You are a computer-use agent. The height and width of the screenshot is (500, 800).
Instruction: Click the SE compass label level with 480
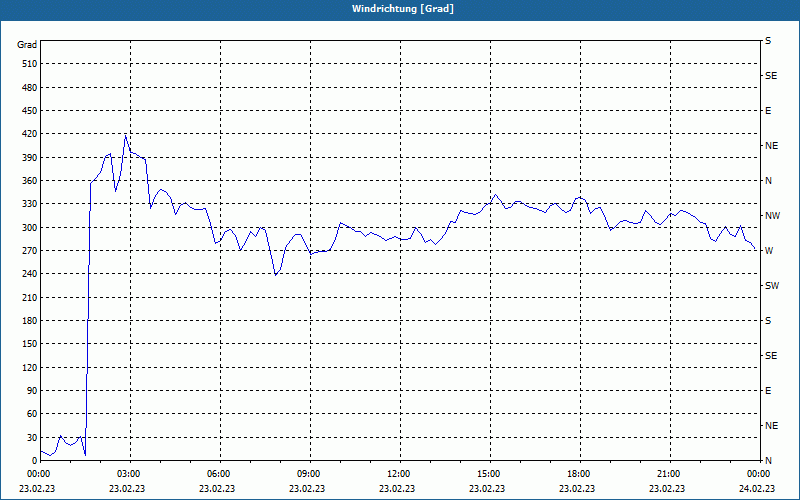coord(771,76)
